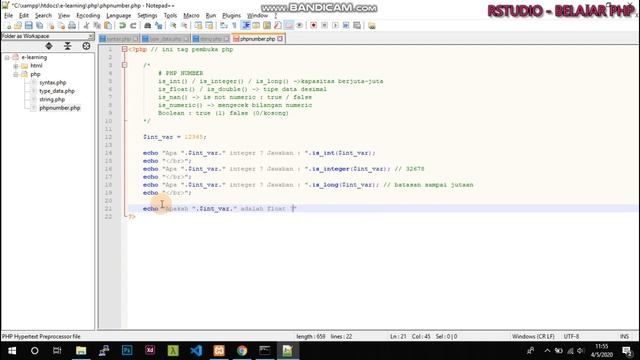Click the Stop macro recording icon
Viewport: 640px width, 360px height.
coord(324,26)
